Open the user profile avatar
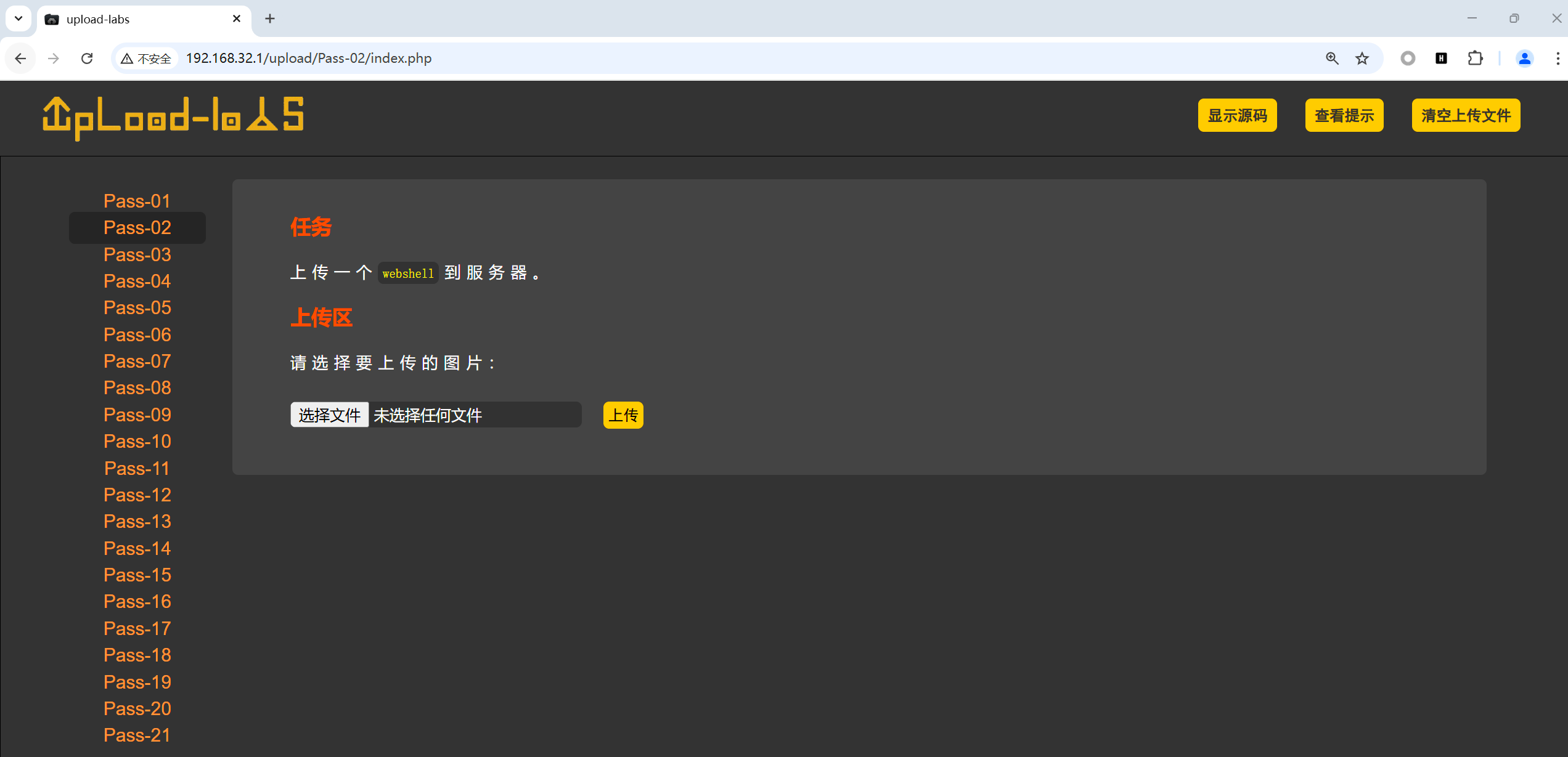1568x757 pixels. tap(1524, 59)
